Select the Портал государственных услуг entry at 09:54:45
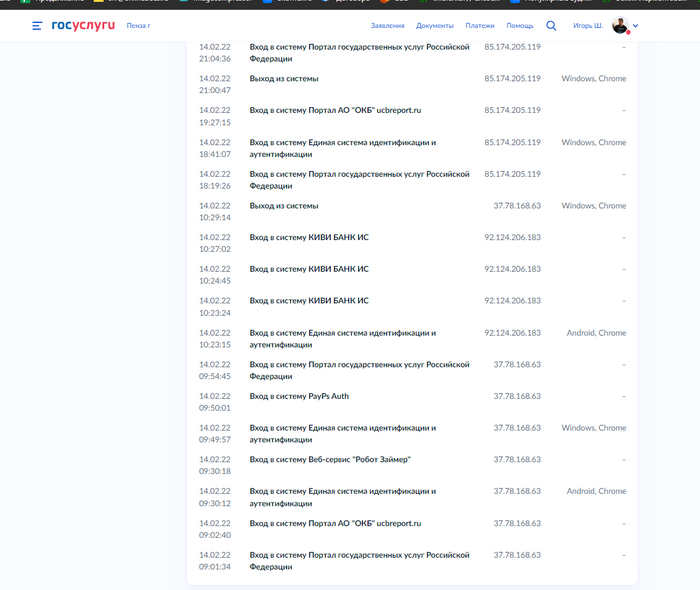Screen dimensions: 700x590 (x=359, y=370)
